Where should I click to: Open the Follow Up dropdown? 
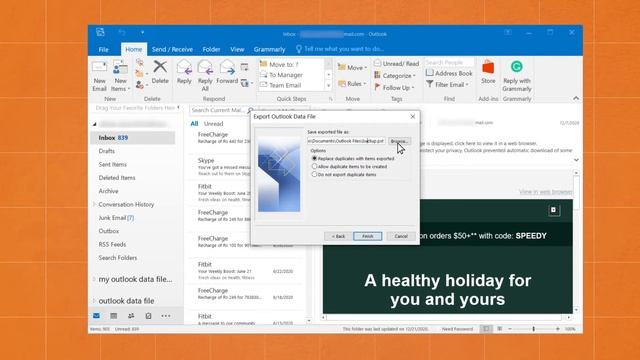pyautogui.click(x=394, y=87)
